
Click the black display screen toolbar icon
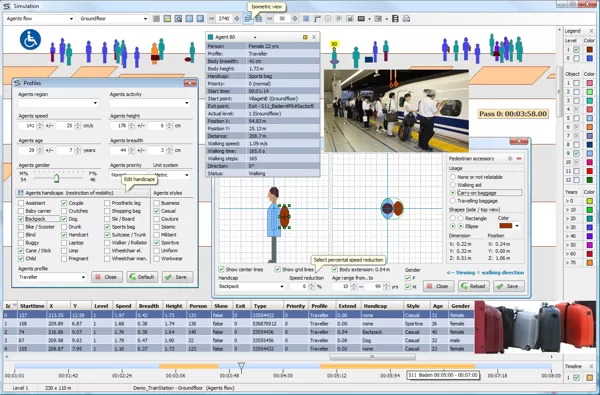coord(361,18)
